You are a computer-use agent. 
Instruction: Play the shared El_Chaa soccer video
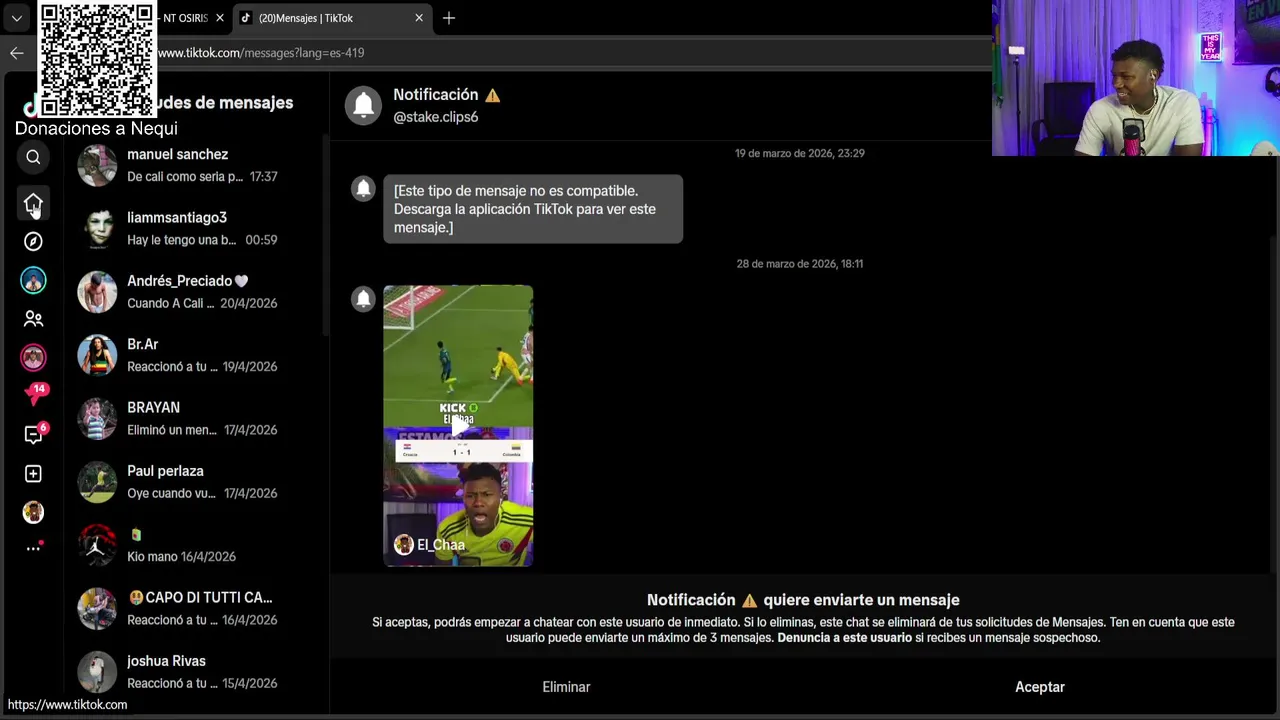(458, 426)
